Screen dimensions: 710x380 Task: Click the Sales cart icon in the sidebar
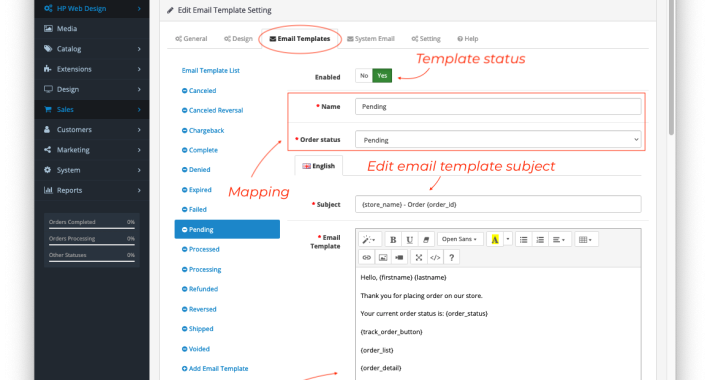48,109
